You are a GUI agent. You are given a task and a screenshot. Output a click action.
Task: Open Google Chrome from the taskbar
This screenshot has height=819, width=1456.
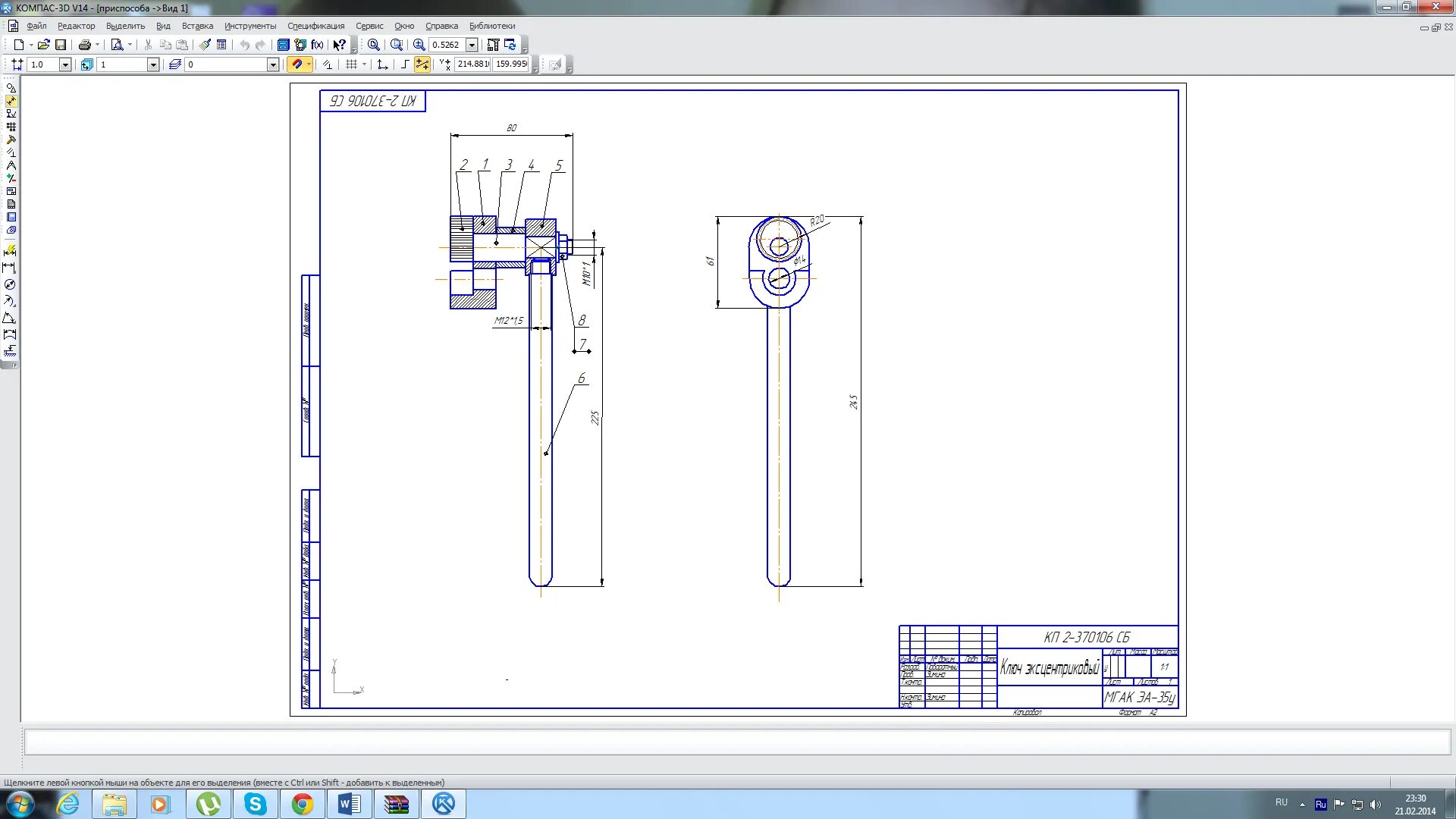point(302,804)
